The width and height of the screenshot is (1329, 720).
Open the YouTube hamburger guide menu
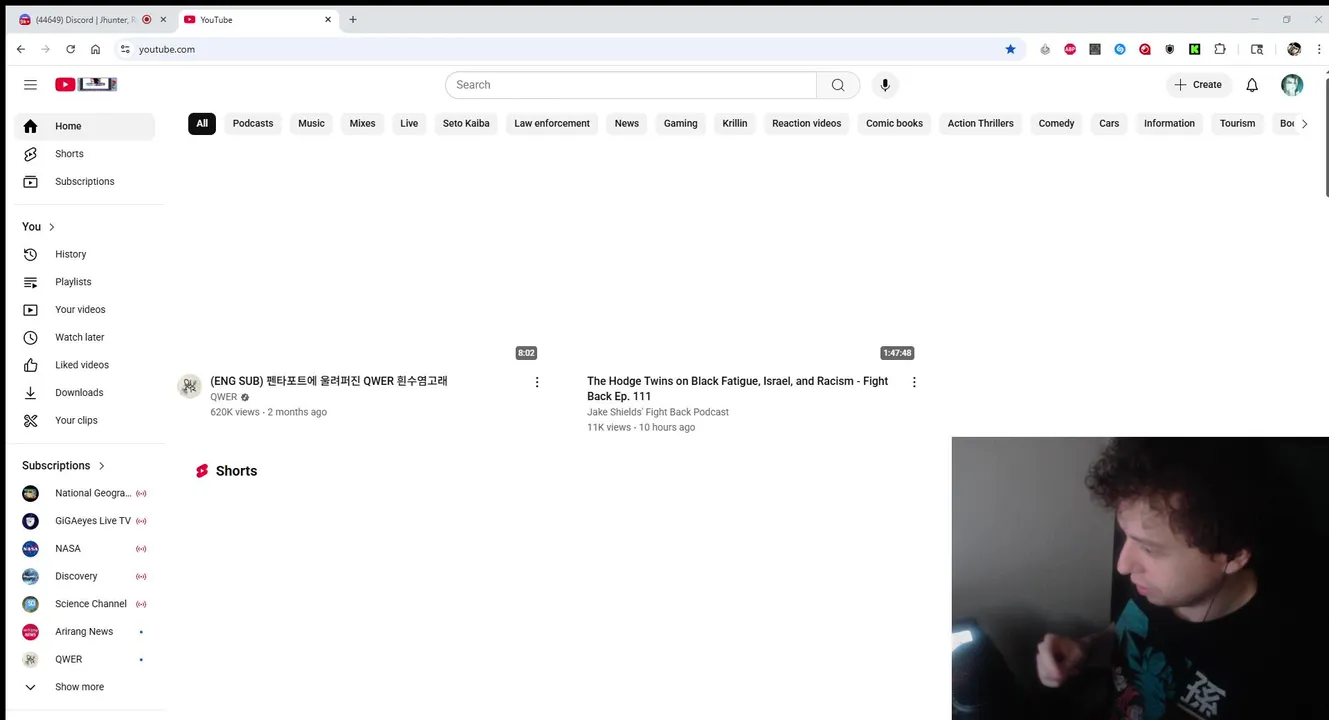30,85
